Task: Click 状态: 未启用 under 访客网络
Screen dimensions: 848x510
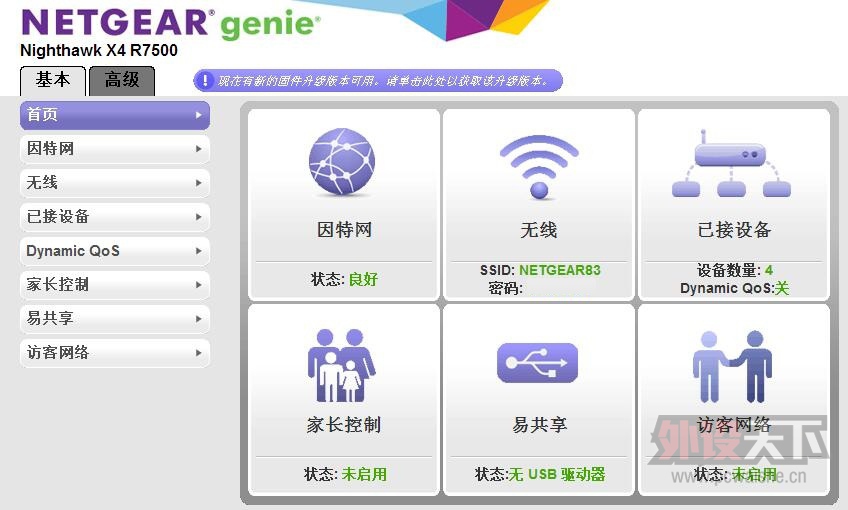Action: point(736,474)
